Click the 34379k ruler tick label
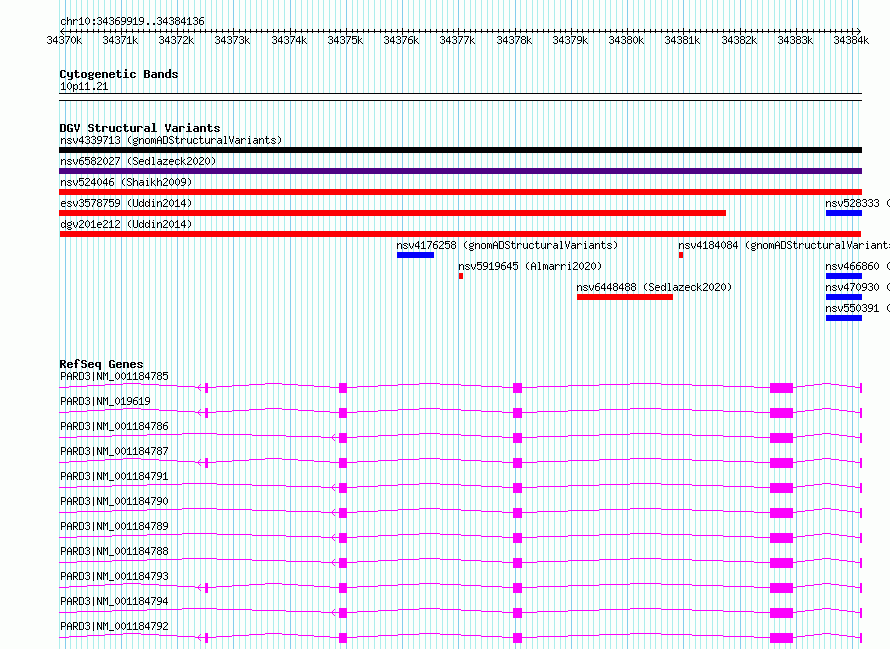Image resolution: width=890 pixels, height=649 pixels. (x=570, y=40)
